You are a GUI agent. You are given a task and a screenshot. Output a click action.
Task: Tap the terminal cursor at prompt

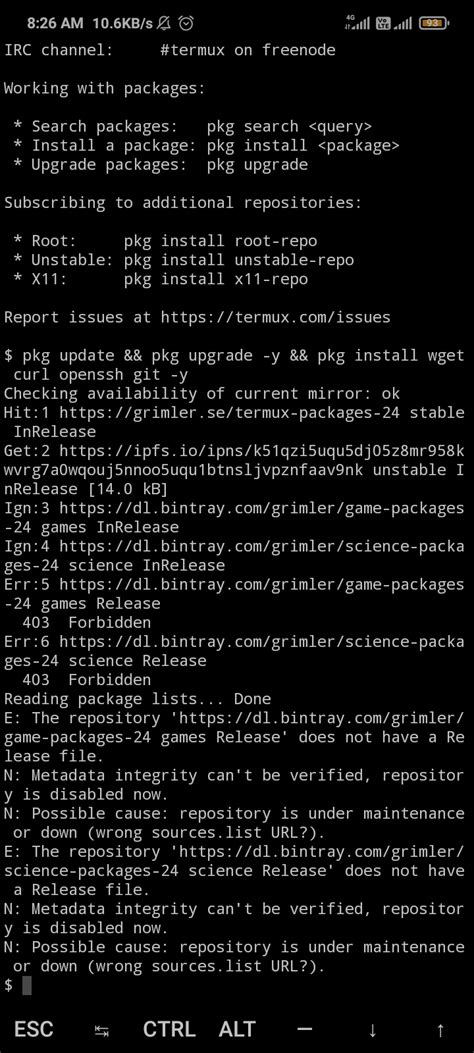[x=27, y=985]
